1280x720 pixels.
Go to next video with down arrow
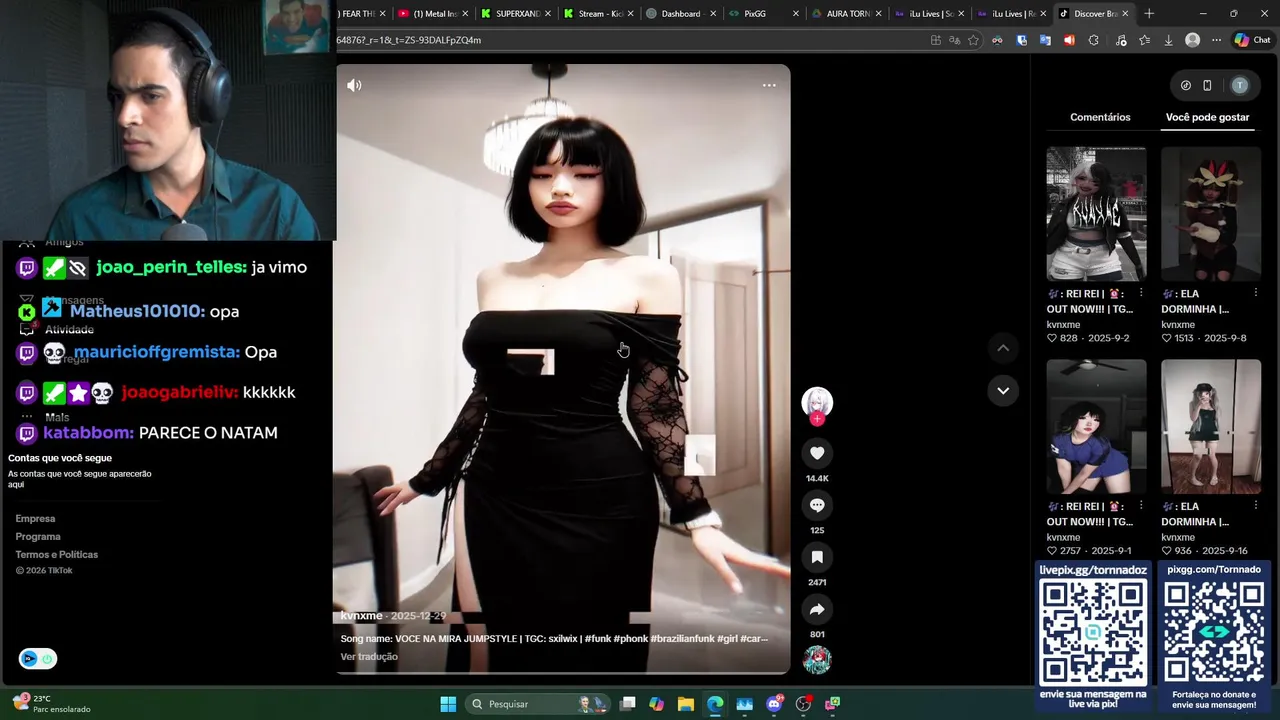[1003, 390]
